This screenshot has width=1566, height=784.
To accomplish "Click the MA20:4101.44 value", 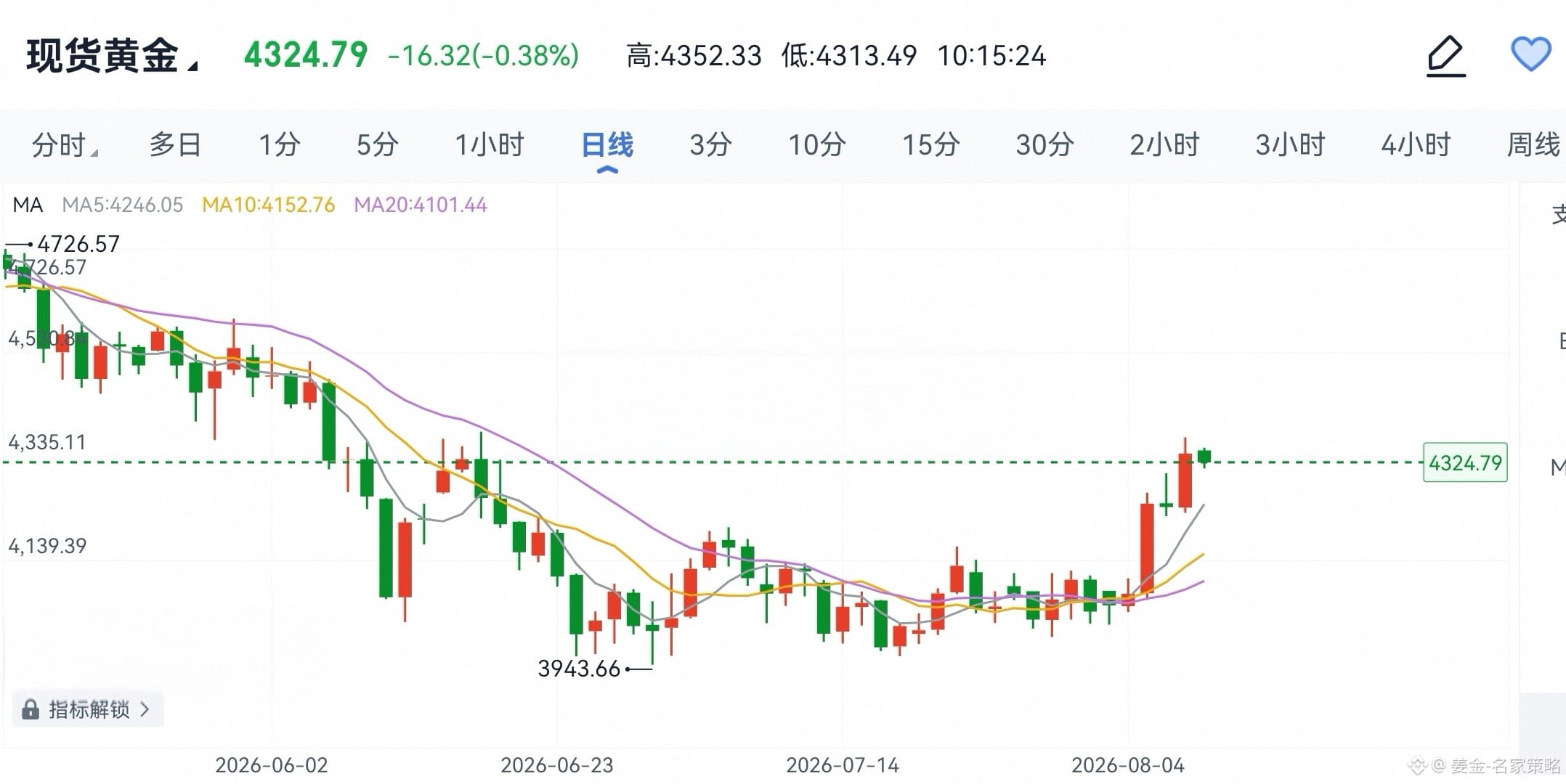I will tap(420, 205).
